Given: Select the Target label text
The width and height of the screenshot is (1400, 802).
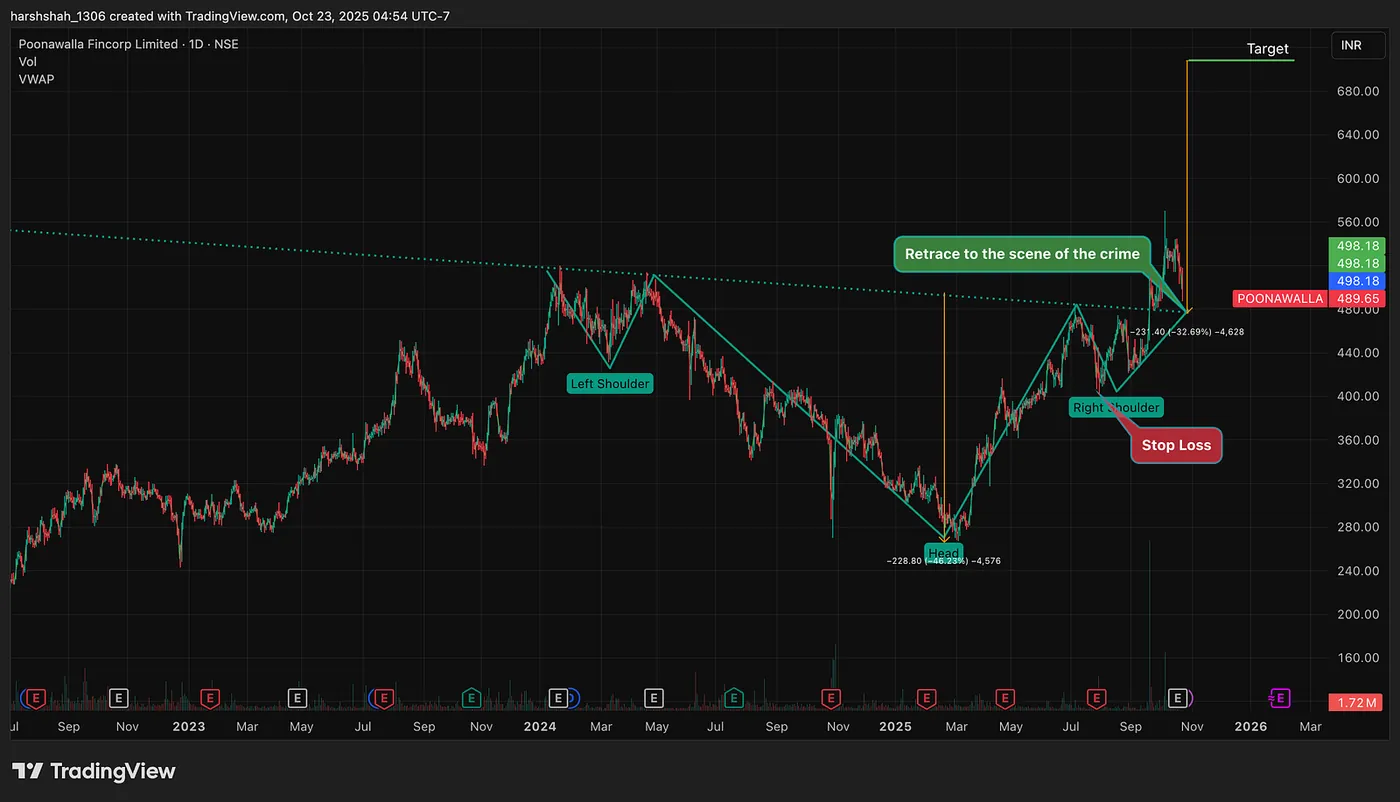Looking at the screenshot, I should (x=1268, y=49).
